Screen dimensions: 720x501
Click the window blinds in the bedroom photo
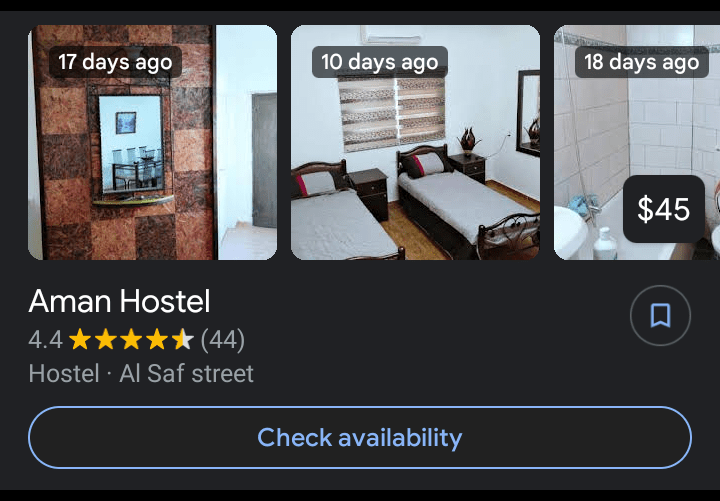coord(391,113)
